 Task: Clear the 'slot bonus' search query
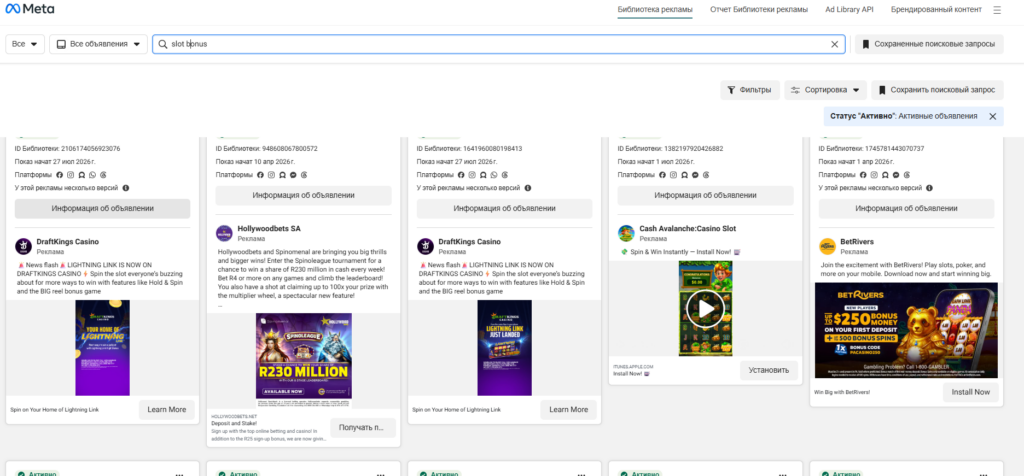[x=834, y=44]
